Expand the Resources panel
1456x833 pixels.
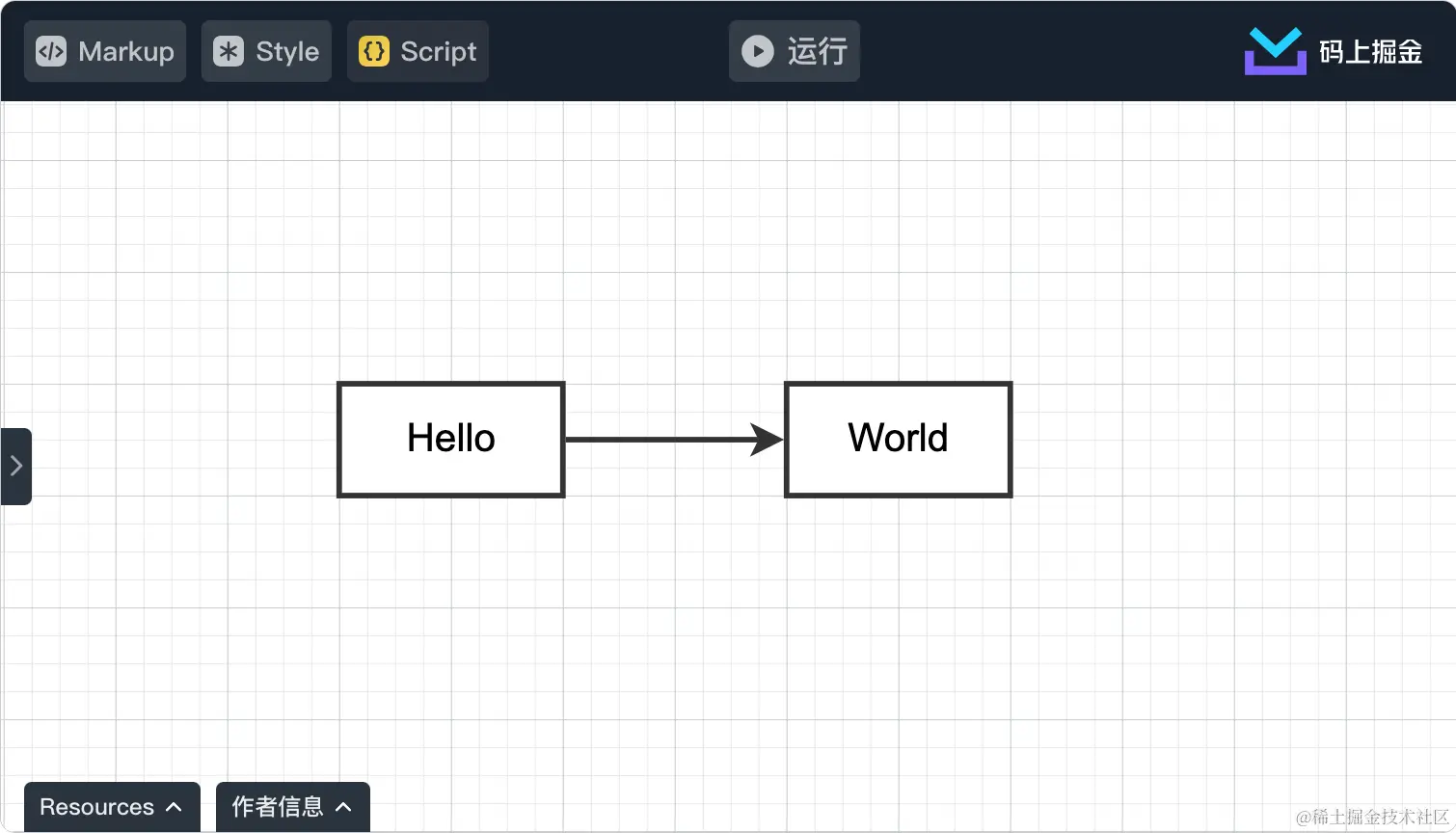(112, 807)
